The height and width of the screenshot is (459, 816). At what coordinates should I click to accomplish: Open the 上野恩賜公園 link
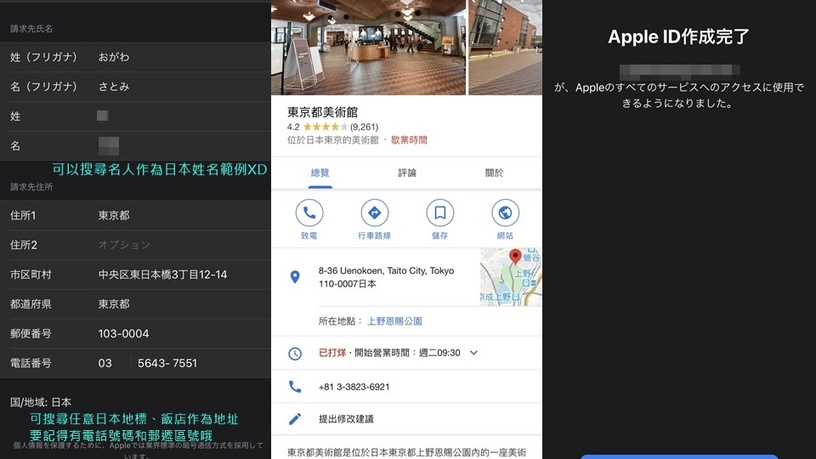394,321
